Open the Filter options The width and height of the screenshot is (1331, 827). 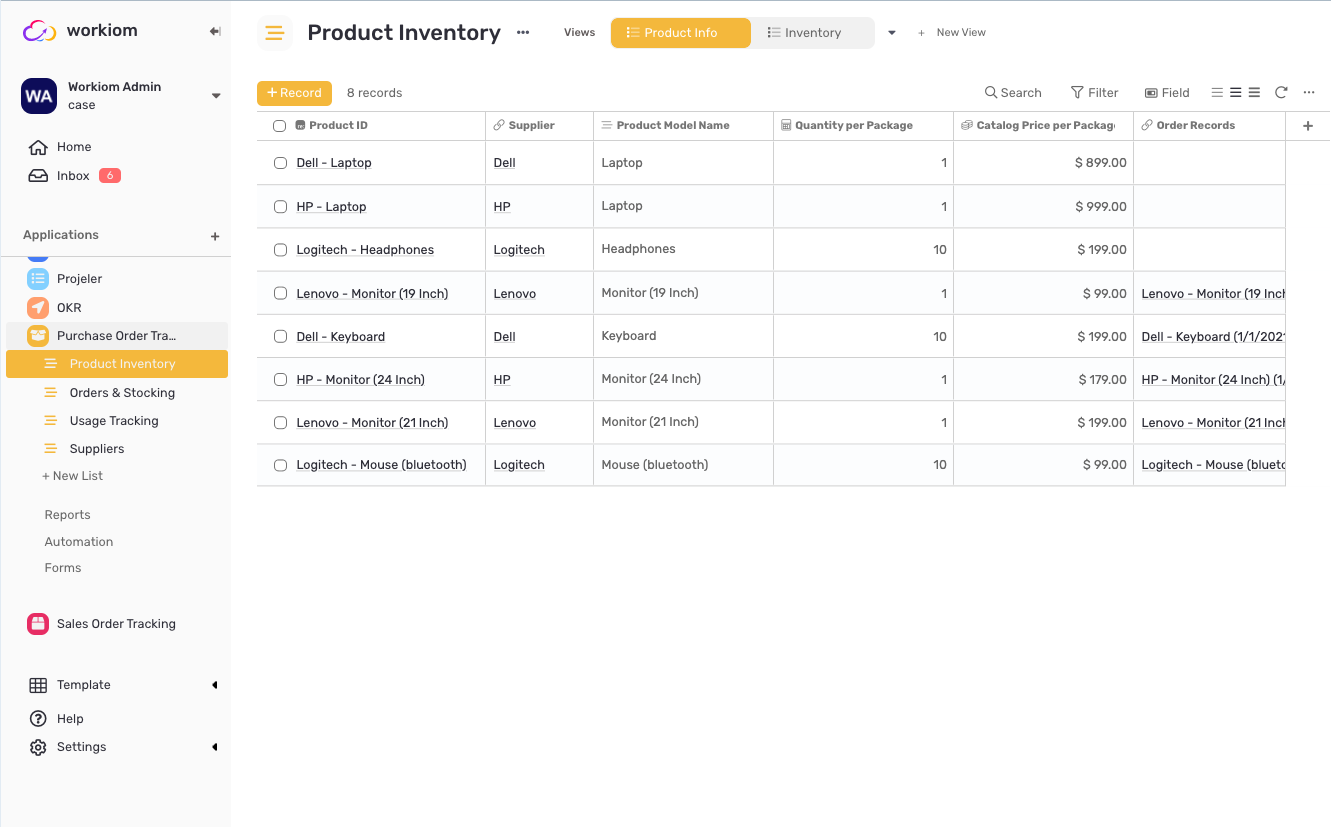tap(1095, 92)
